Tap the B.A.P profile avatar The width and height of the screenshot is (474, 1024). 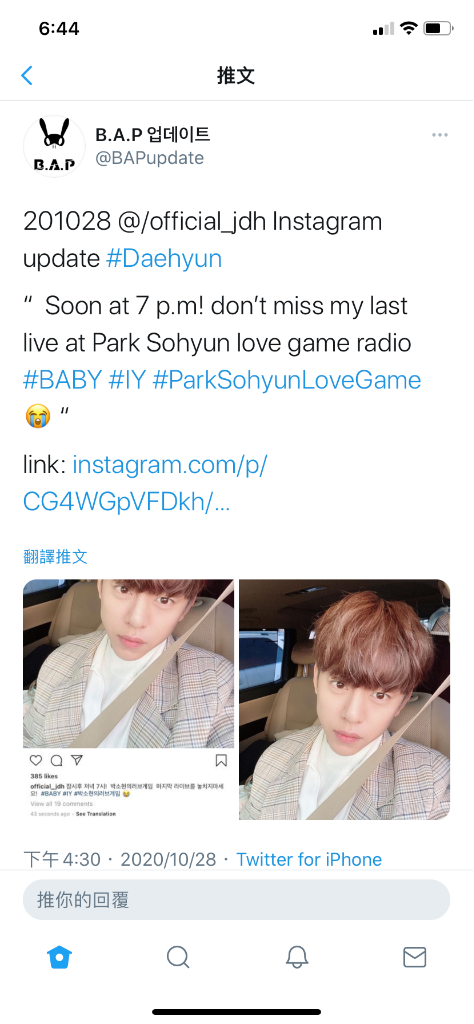point(54,146)
